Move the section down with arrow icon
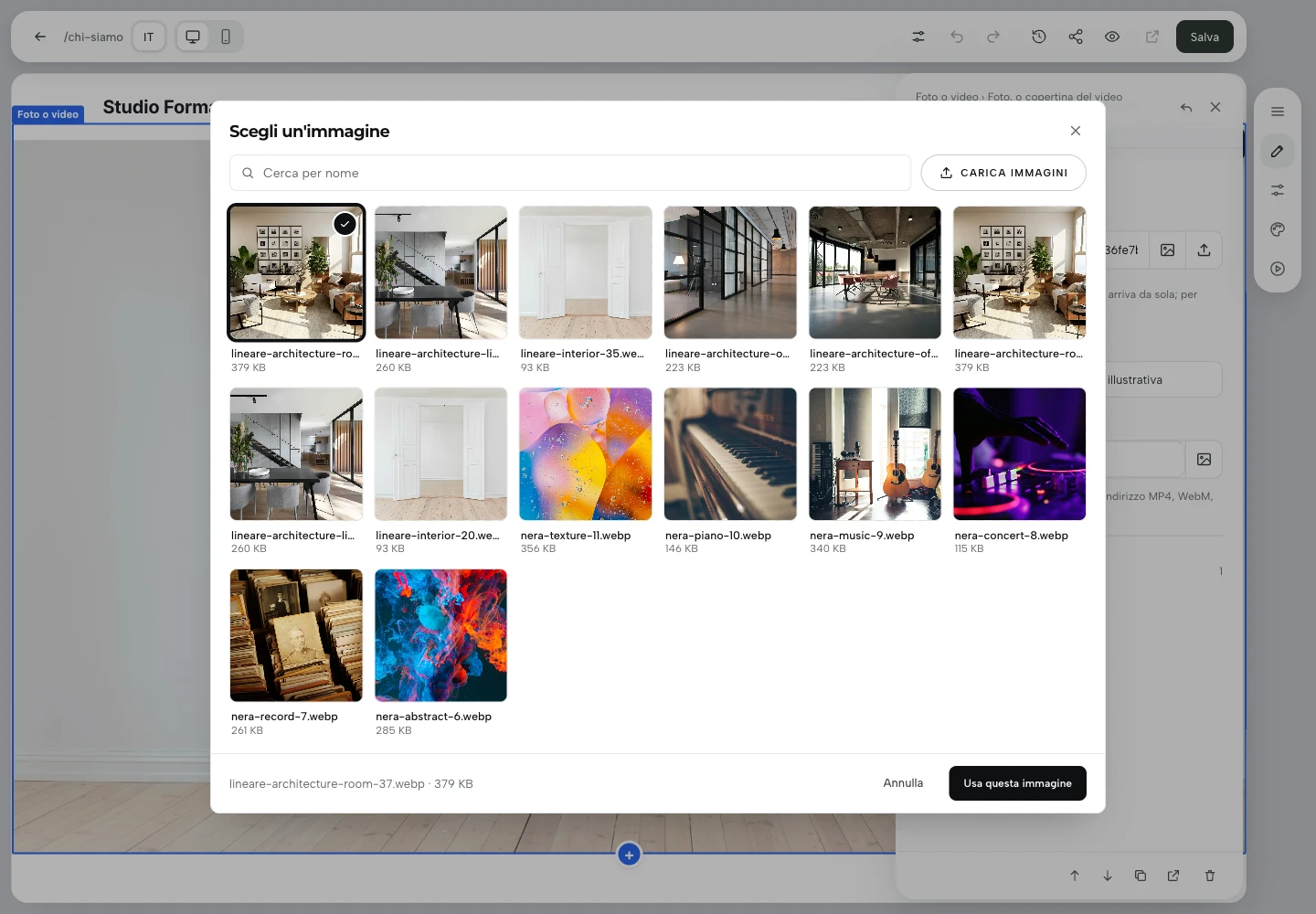 coord(1108,876)
